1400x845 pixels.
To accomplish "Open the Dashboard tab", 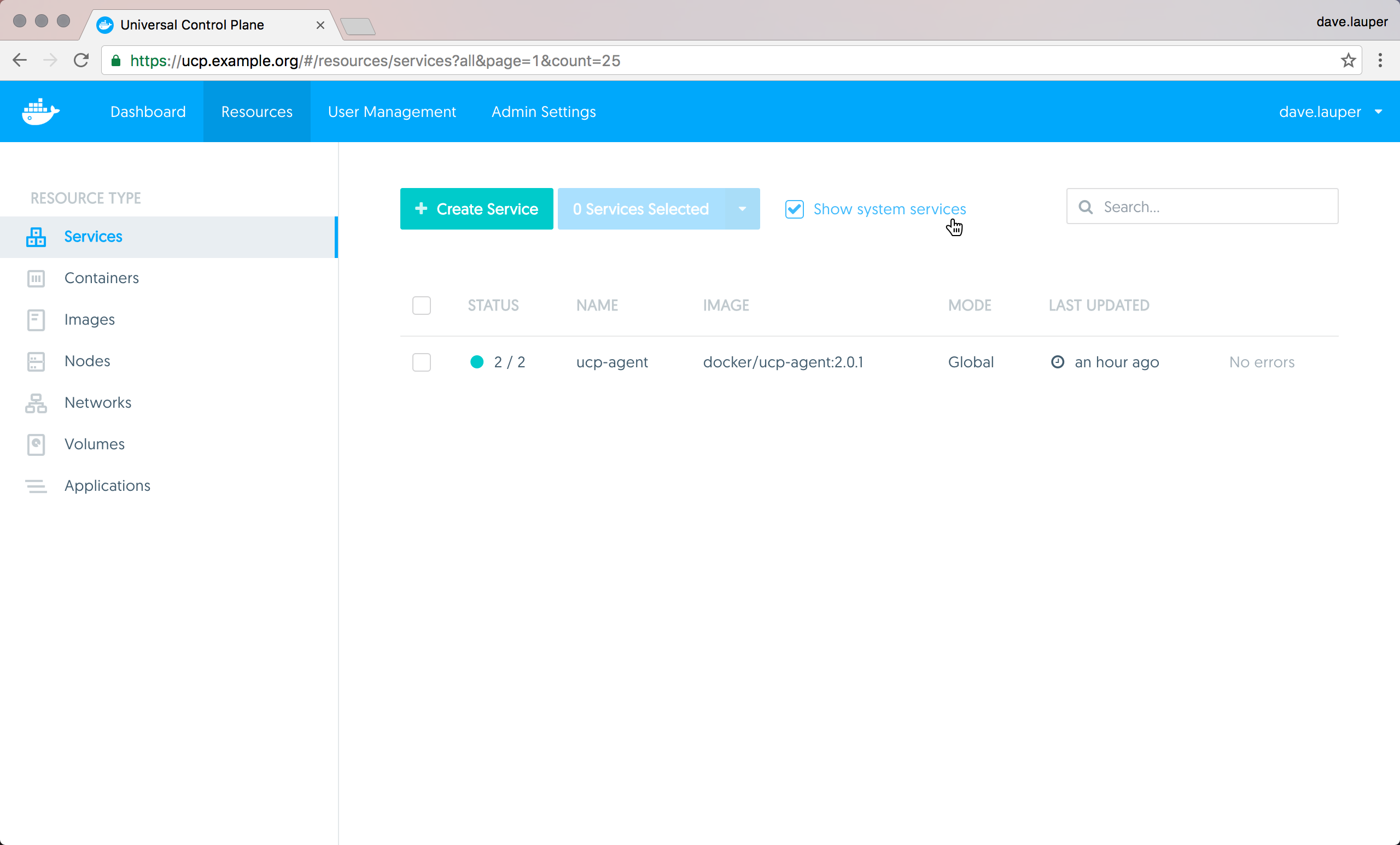I will pyautogui.click(x=148, y=112).
